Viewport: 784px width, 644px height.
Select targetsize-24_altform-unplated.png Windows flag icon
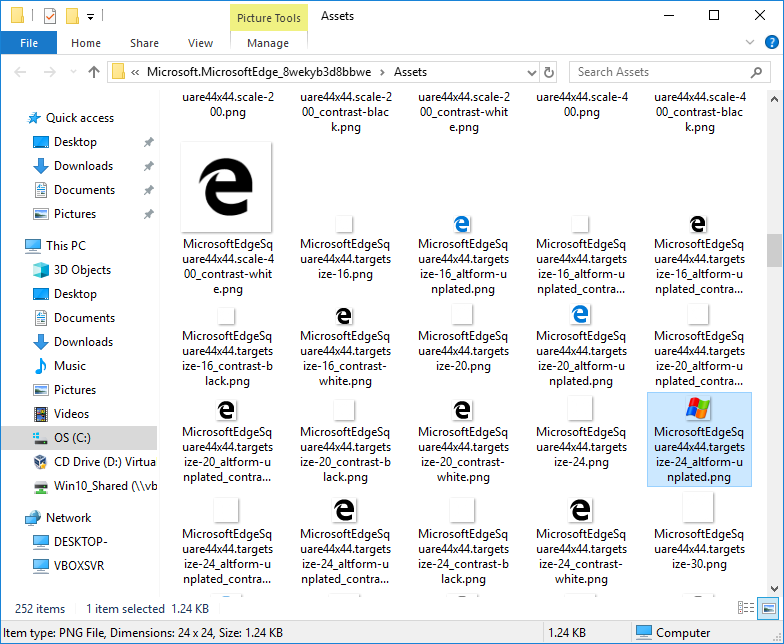pos(698,408)
